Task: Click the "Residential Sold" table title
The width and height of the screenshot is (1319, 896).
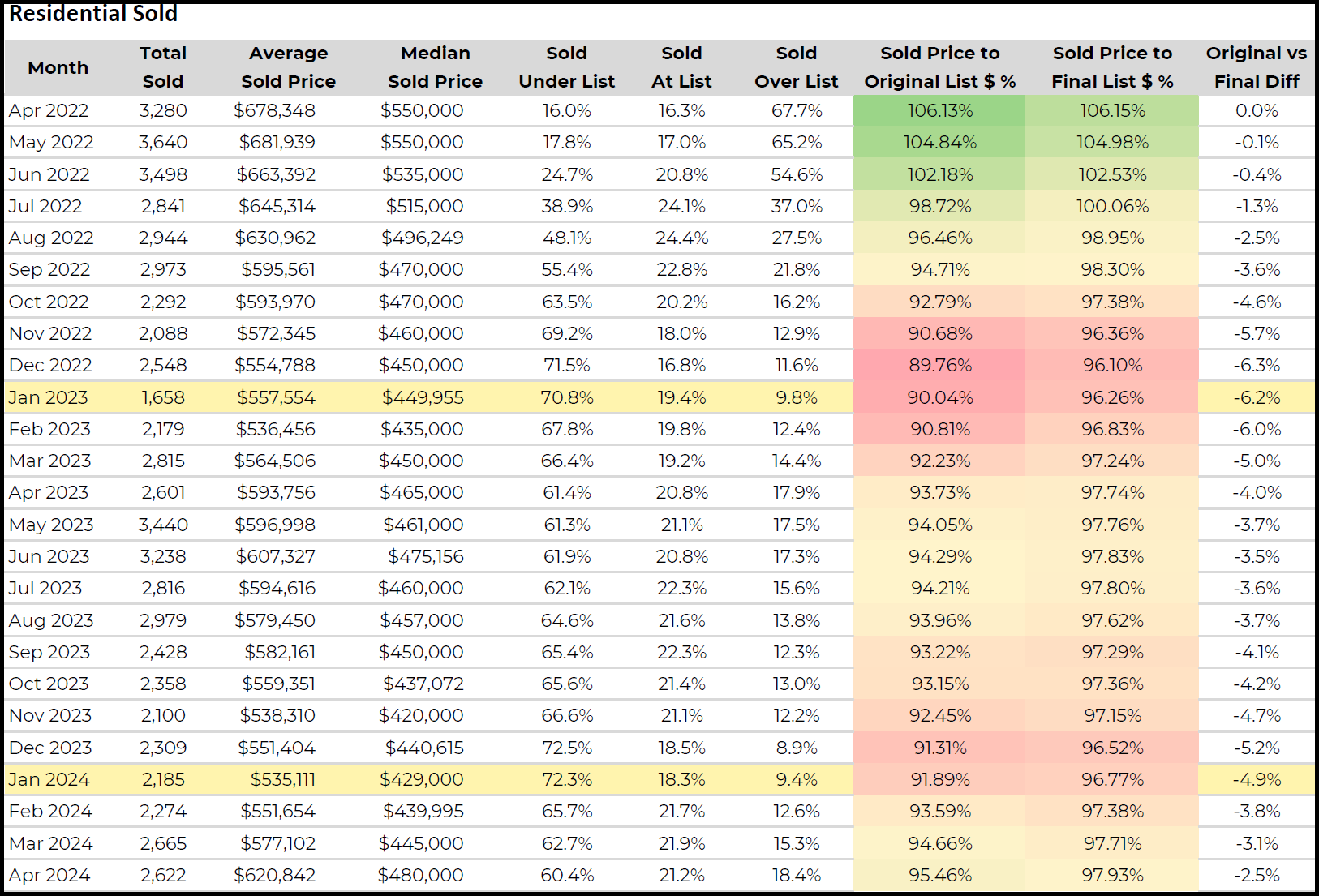Action: click(x=93, y=14)
